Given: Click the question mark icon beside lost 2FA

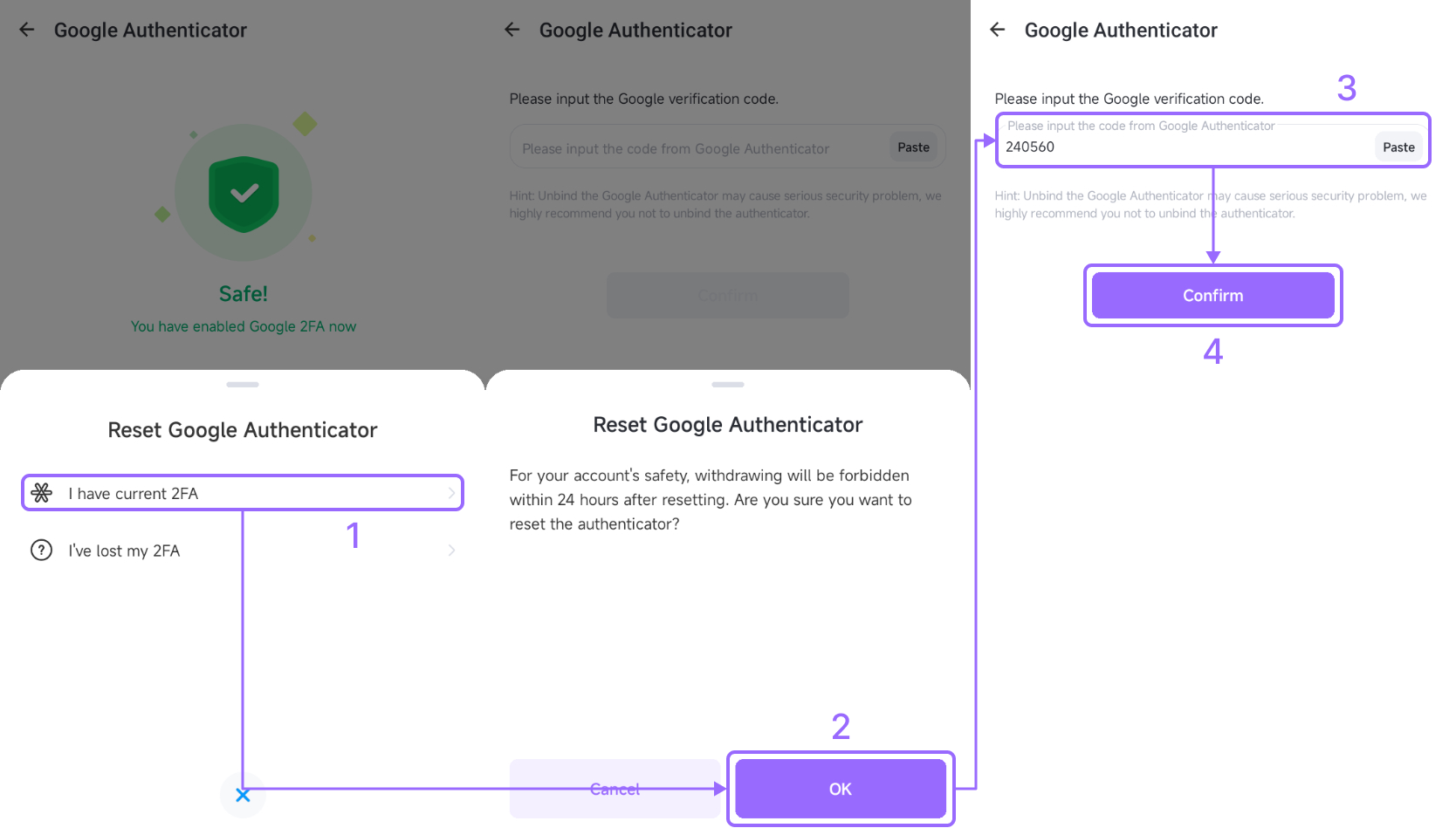Looking at the screenshot, I should [x=42, y=551].
